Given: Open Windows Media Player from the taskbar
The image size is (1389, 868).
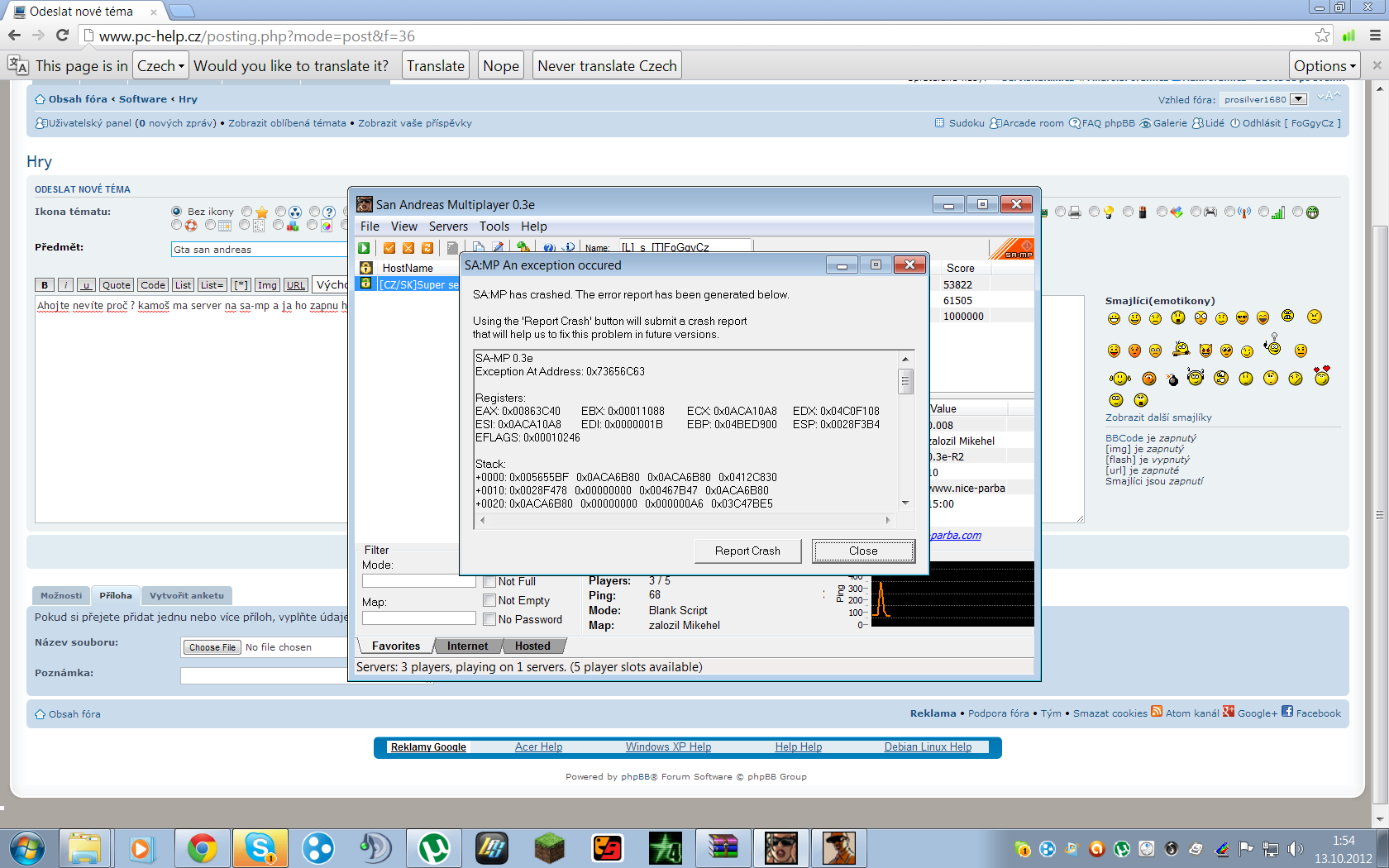Looking at the screenshot, I should click(x=142, y=848).
